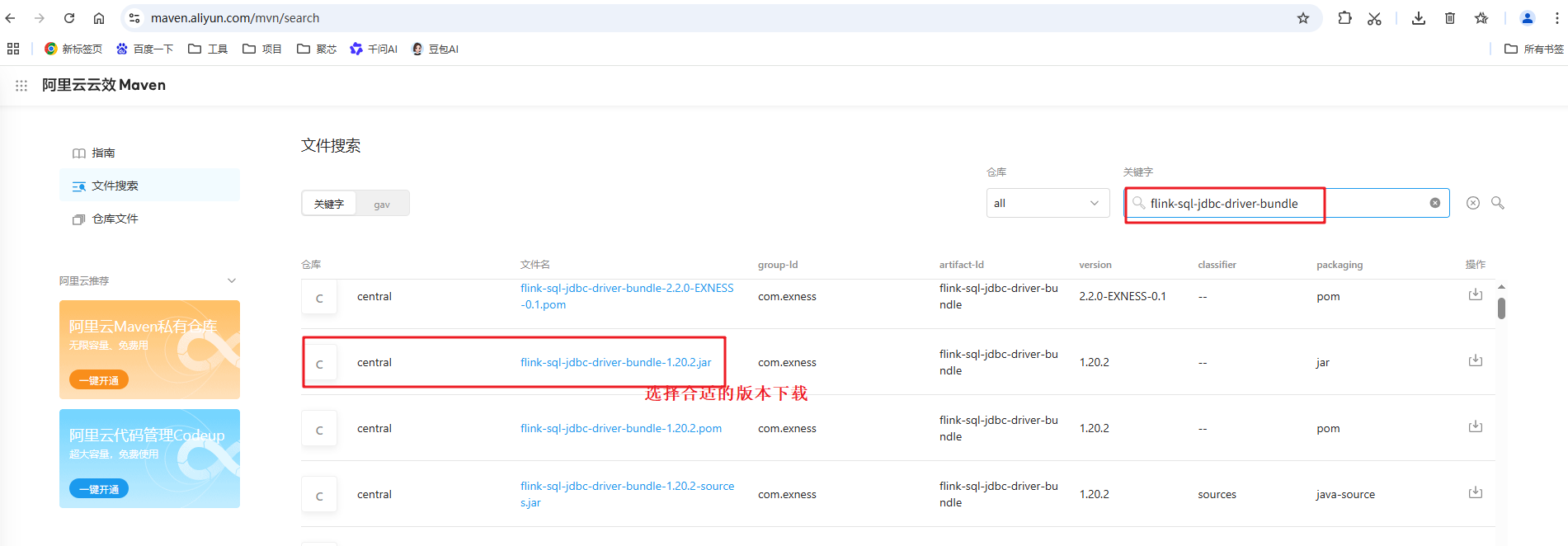Select 文件搜索 in the sidebar
This screenshot has height=546, width=1568.
pos(149,186)
